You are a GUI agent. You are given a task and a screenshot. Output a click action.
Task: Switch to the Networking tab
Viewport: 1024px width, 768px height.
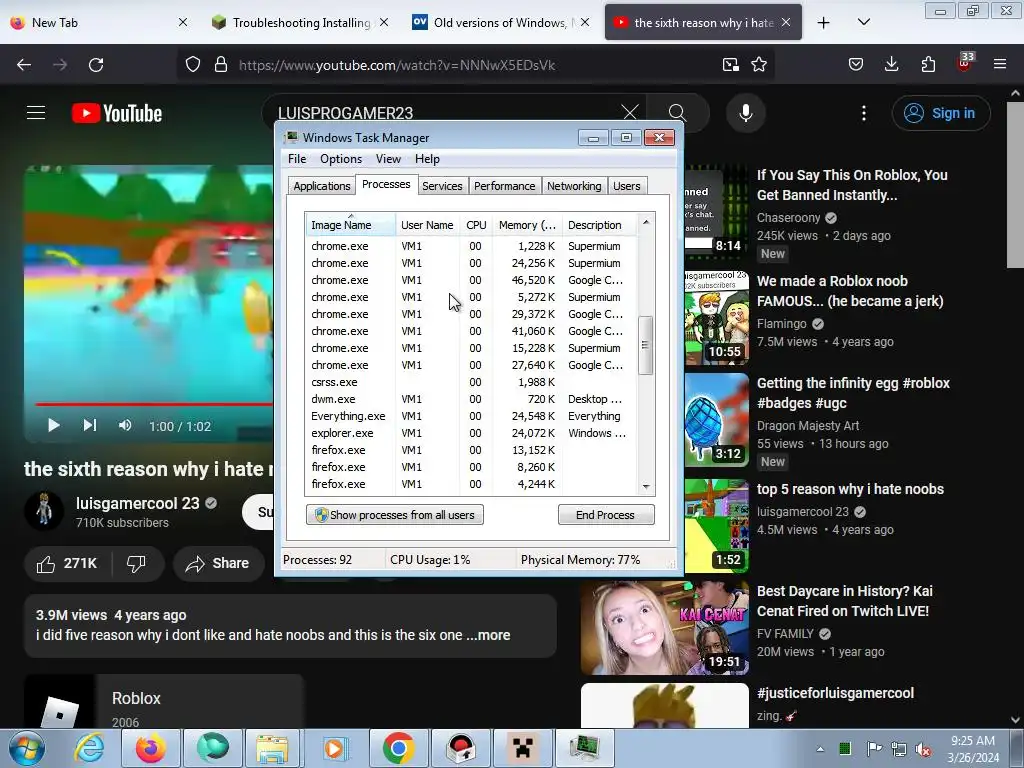point(574,186)
